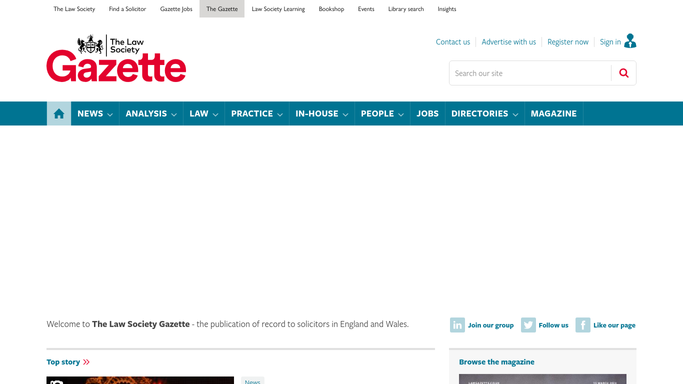Click the user profile icon beside Sign in
683x384 pixels.
coord(630,41)
